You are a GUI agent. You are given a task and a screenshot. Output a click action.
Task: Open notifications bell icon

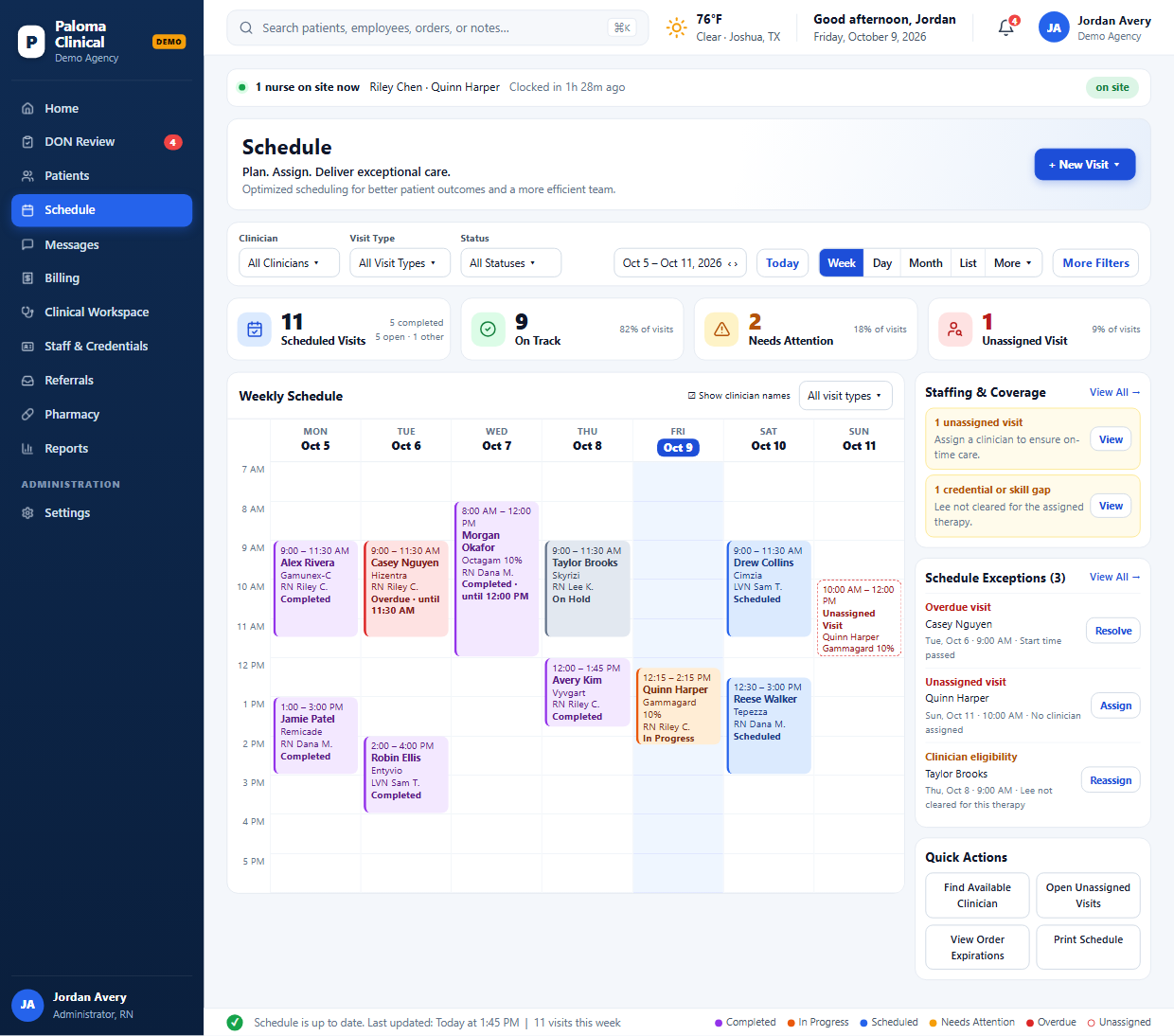[x=1006, y=27]
